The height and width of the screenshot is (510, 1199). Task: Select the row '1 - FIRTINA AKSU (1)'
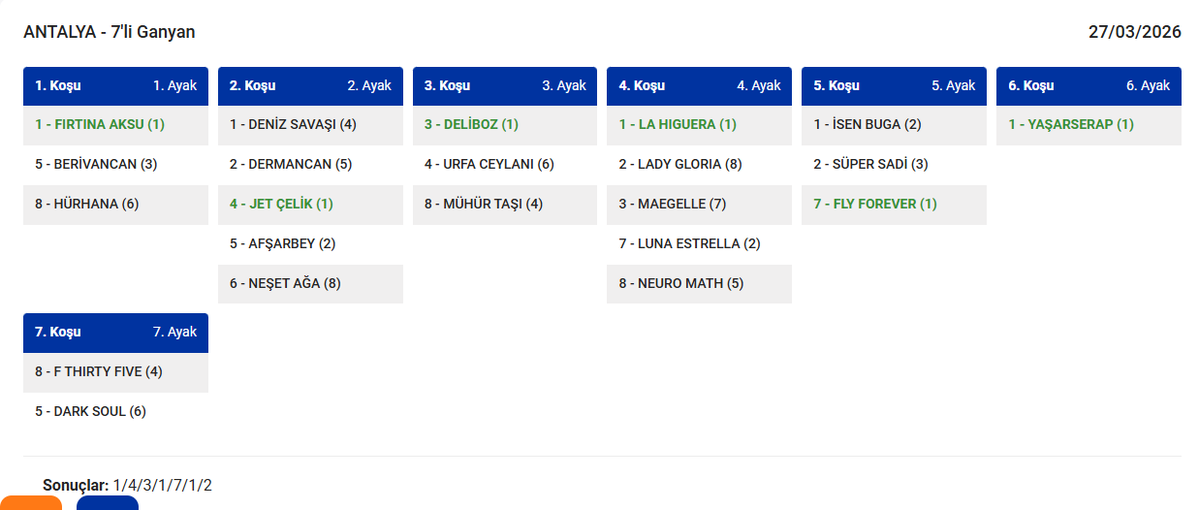[115, 125]
